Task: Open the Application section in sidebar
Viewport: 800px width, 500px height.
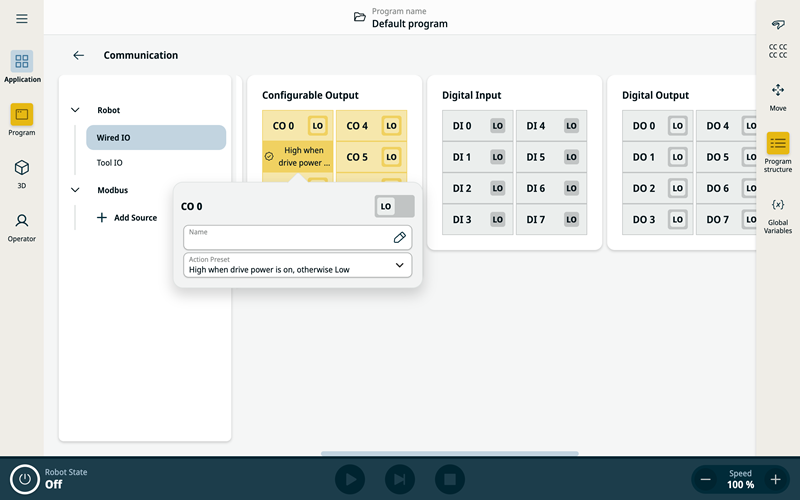Action: (x=22, y=67)
